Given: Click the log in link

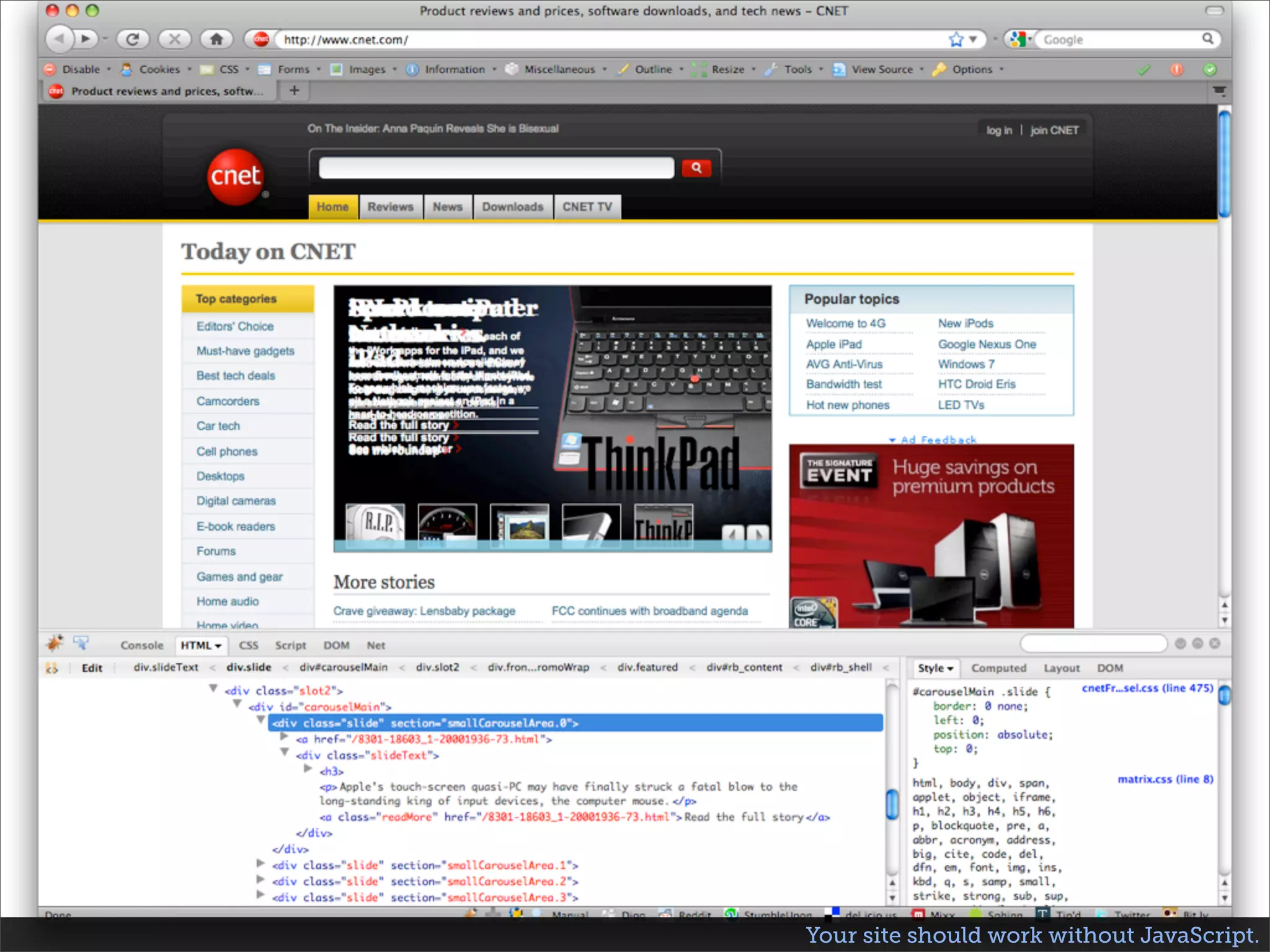Looking at the screenshot, I should pyautogui.click(x=999, y=130).
